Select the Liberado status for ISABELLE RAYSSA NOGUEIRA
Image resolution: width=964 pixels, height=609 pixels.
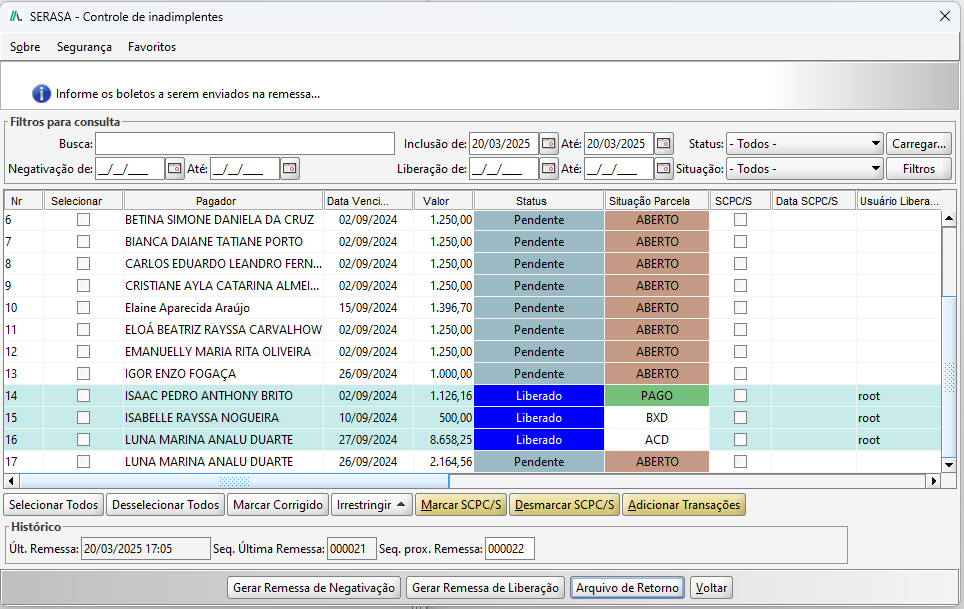click(539, 418)
